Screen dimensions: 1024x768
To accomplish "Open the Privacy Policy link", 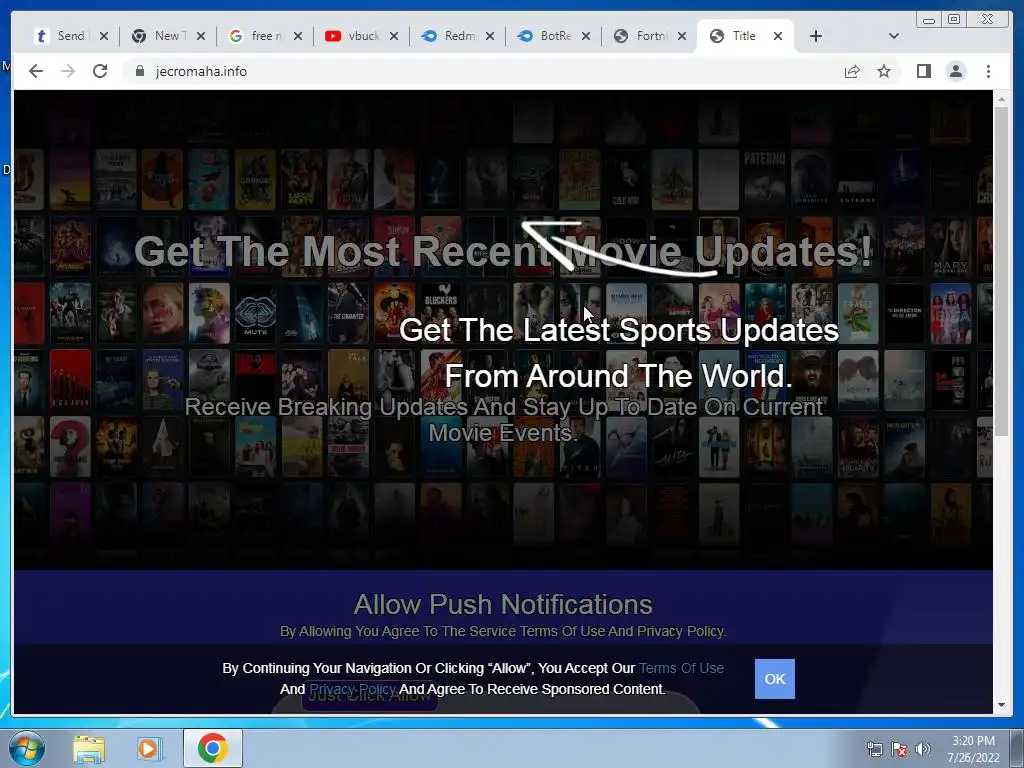I will point(352,689).
